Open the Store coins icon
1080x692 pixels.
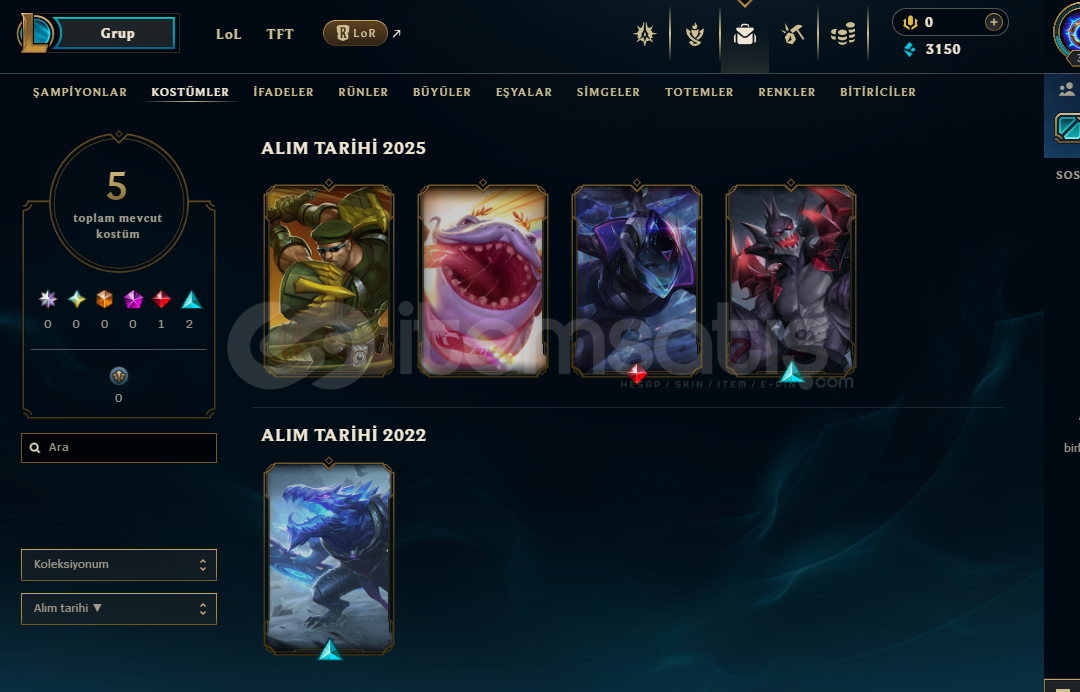coord(843,34)
